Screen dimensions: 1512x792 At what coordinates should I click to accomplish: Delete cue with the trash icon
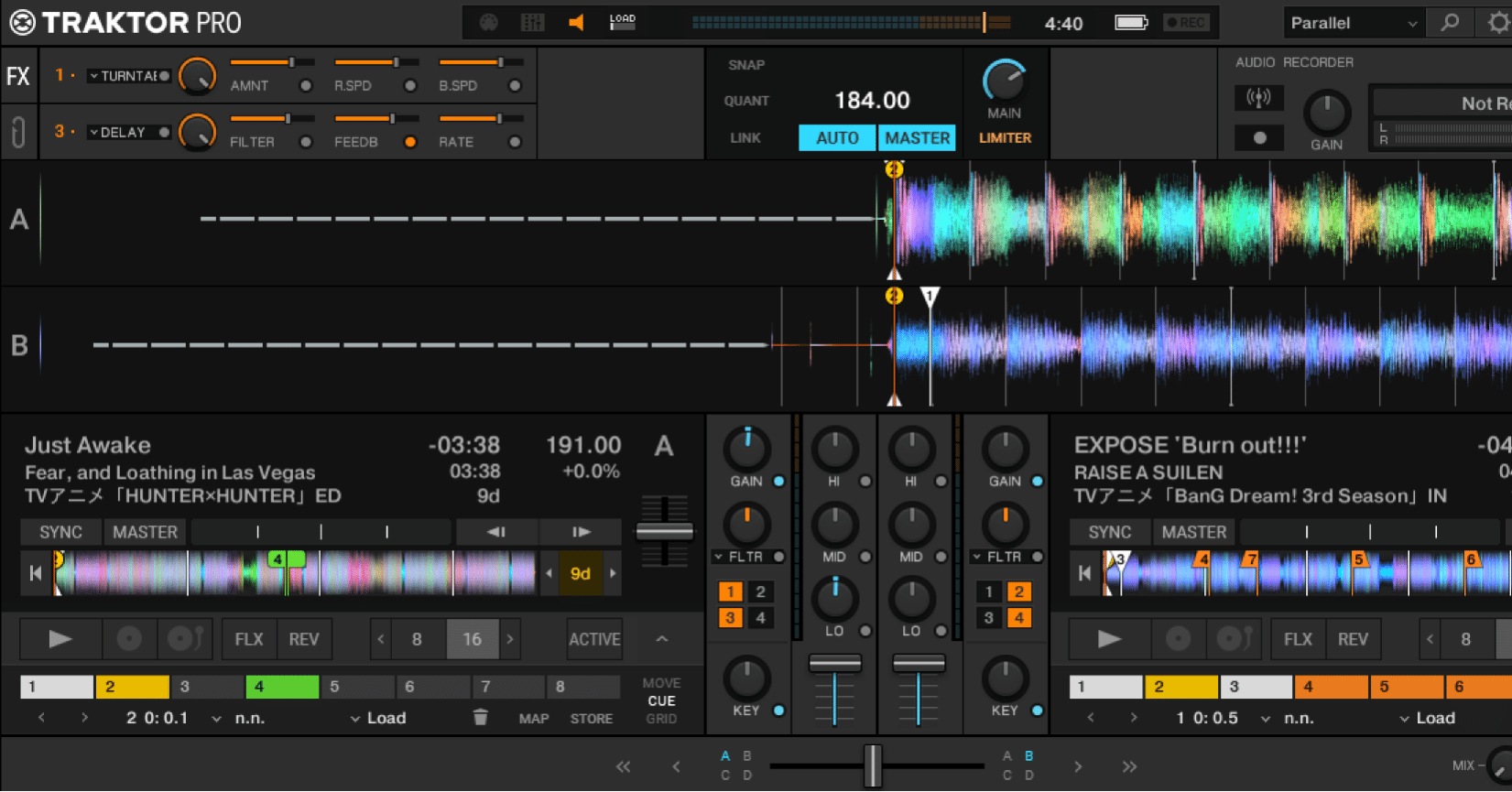click(480, 718)
